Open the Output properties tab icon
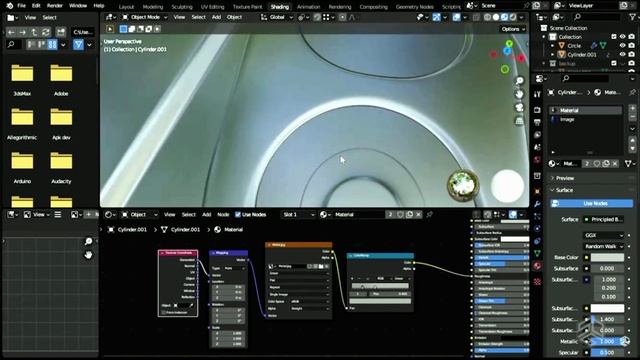The image size is (640, 360). pyautogui.click(x=538, y=122)
